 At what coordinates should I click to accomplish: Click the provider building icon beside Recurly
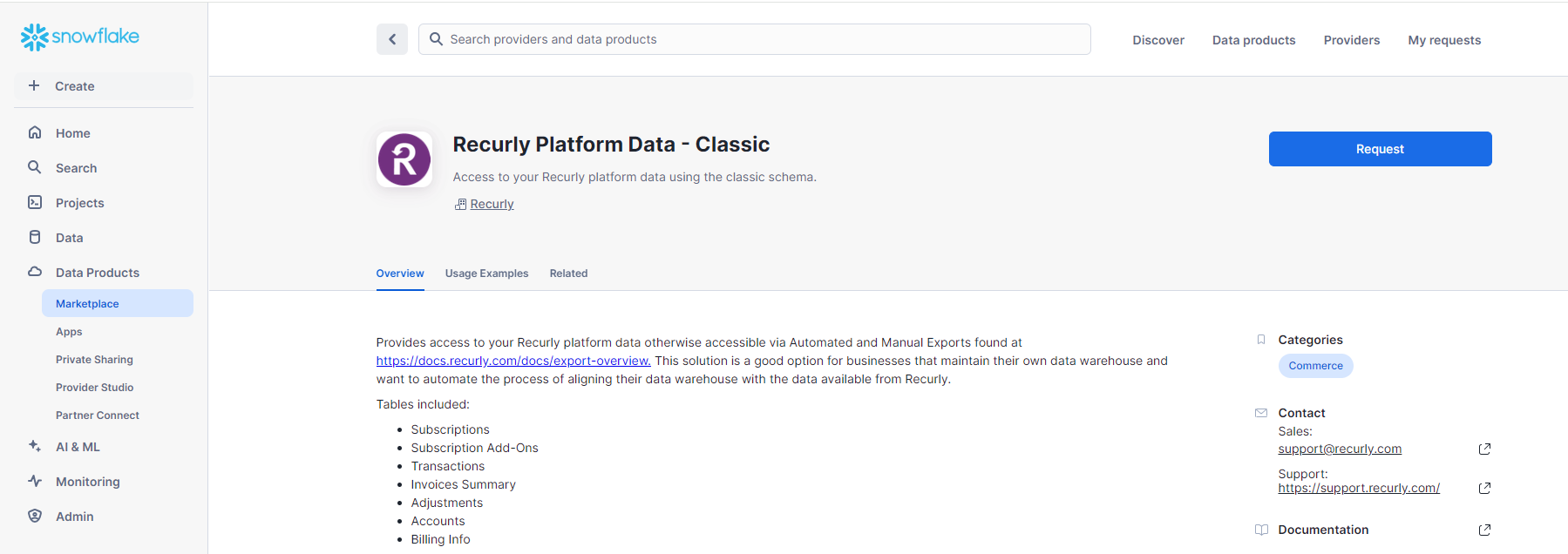[x=460, y=204]
